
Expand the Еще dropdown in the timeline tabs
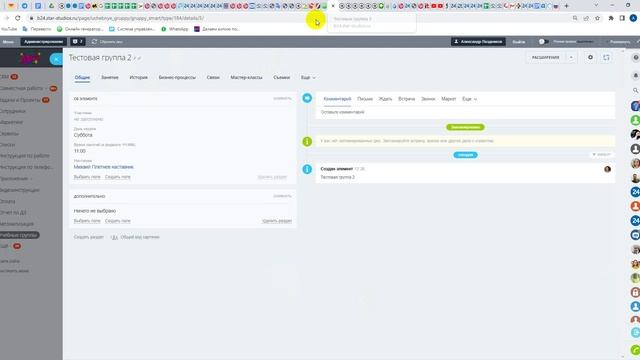[469, 99]
